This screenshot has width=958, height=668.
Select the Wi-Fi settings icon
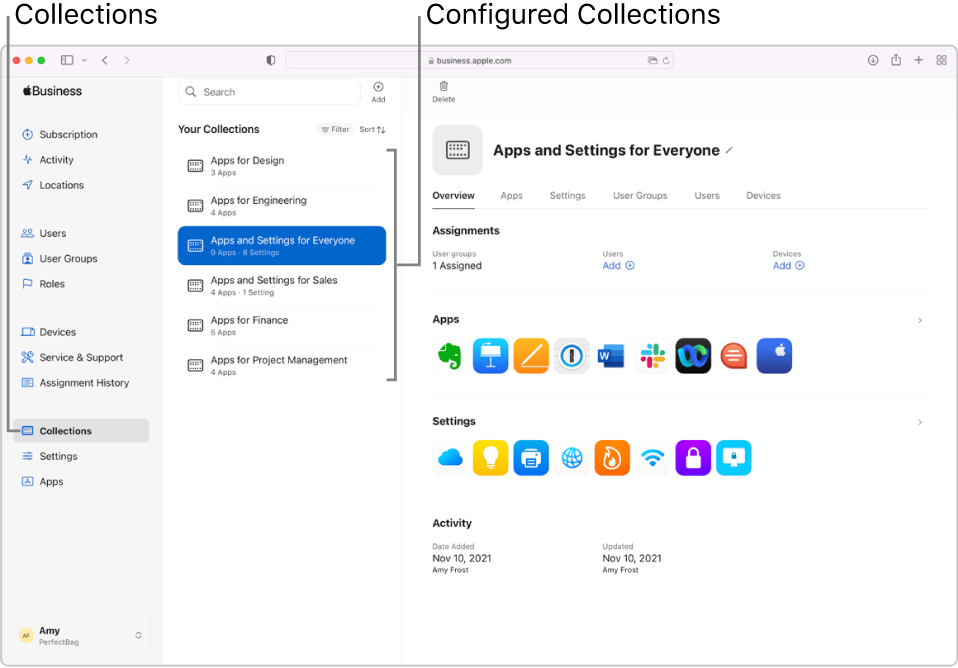(652, 457)
